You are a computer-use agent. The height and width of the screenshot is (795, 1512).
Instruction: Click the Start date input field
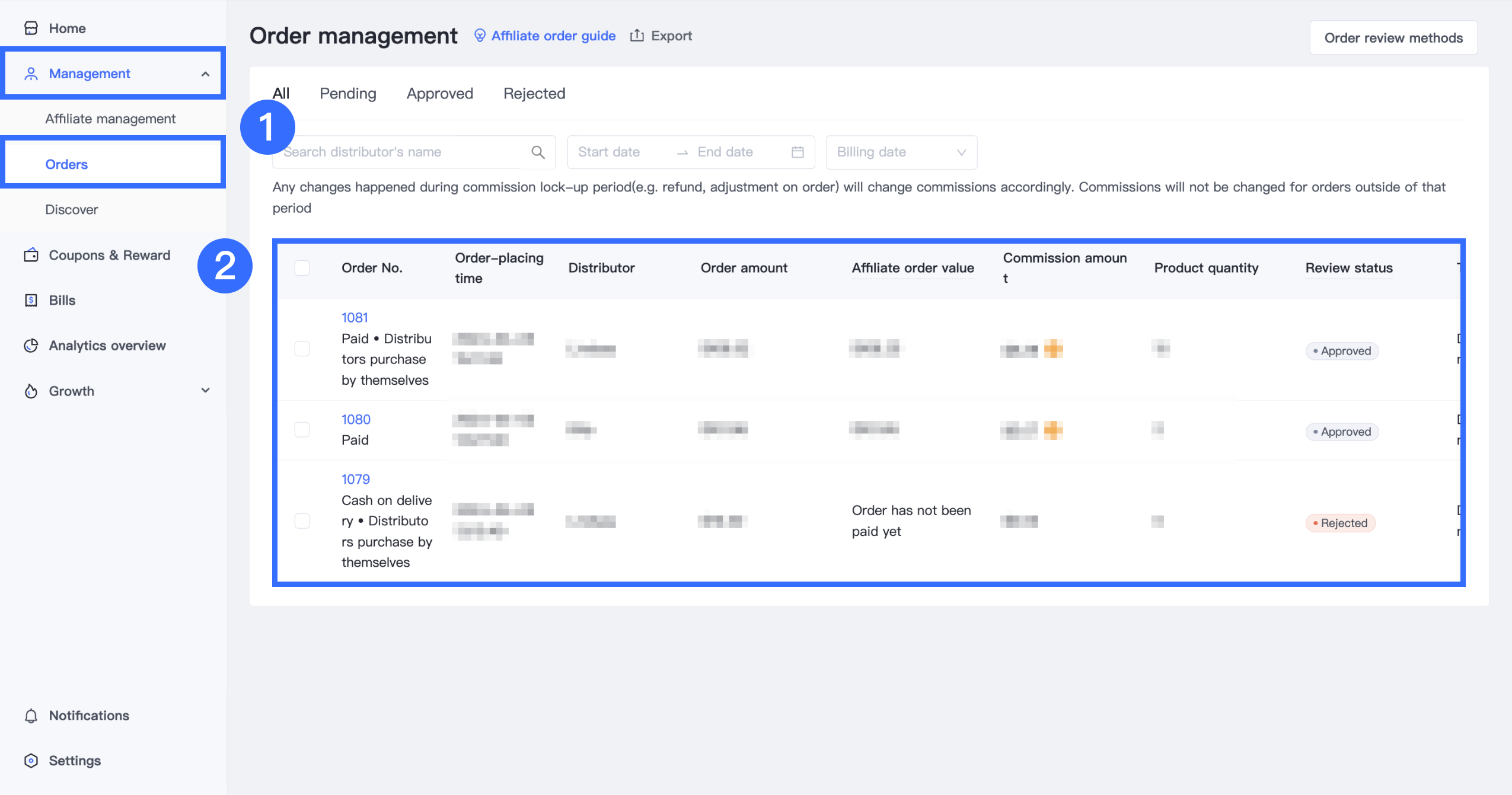click(x=617, y=152)
